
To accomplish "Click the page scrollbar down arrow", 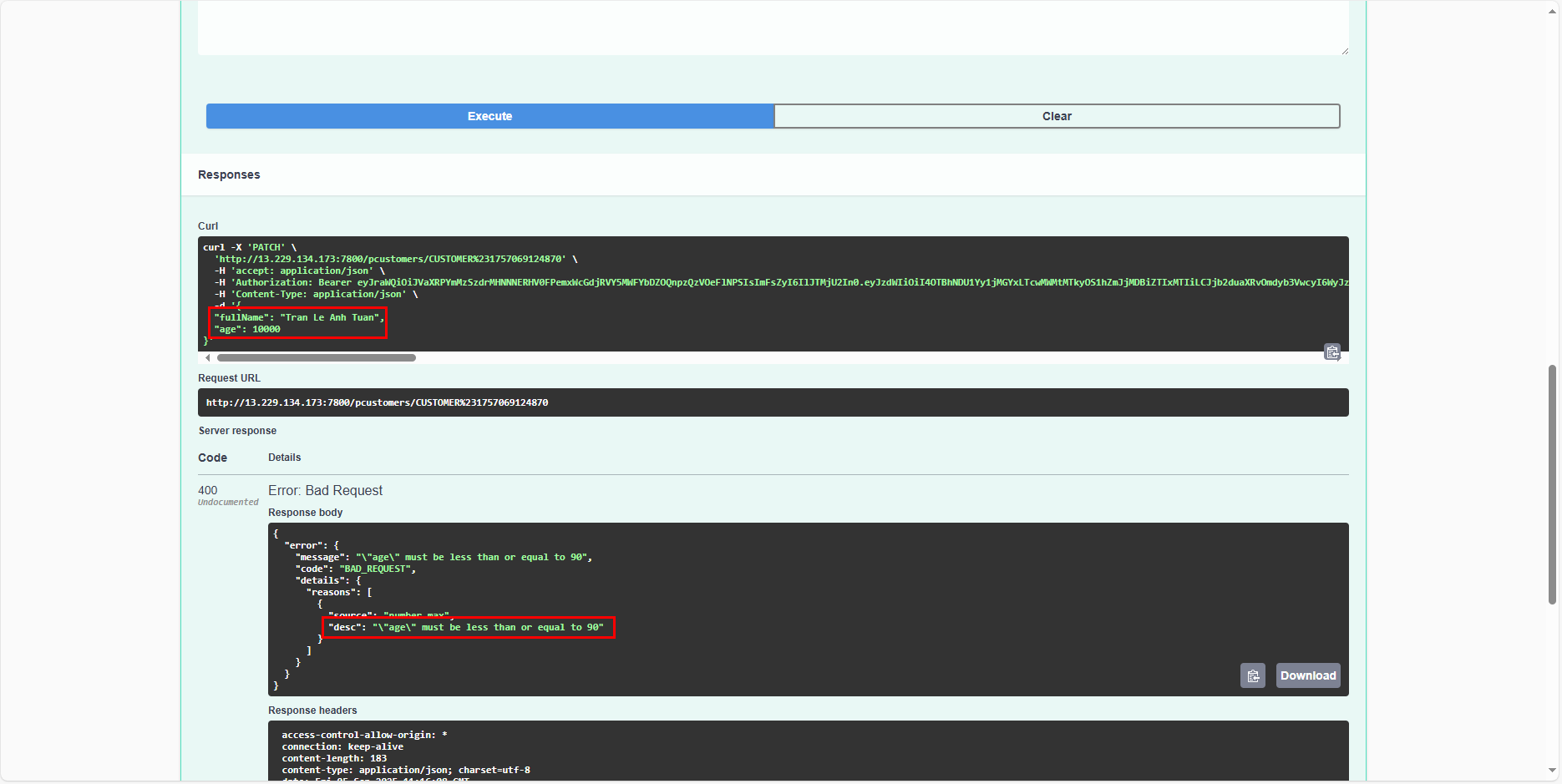I will (x=1552, y=771).
